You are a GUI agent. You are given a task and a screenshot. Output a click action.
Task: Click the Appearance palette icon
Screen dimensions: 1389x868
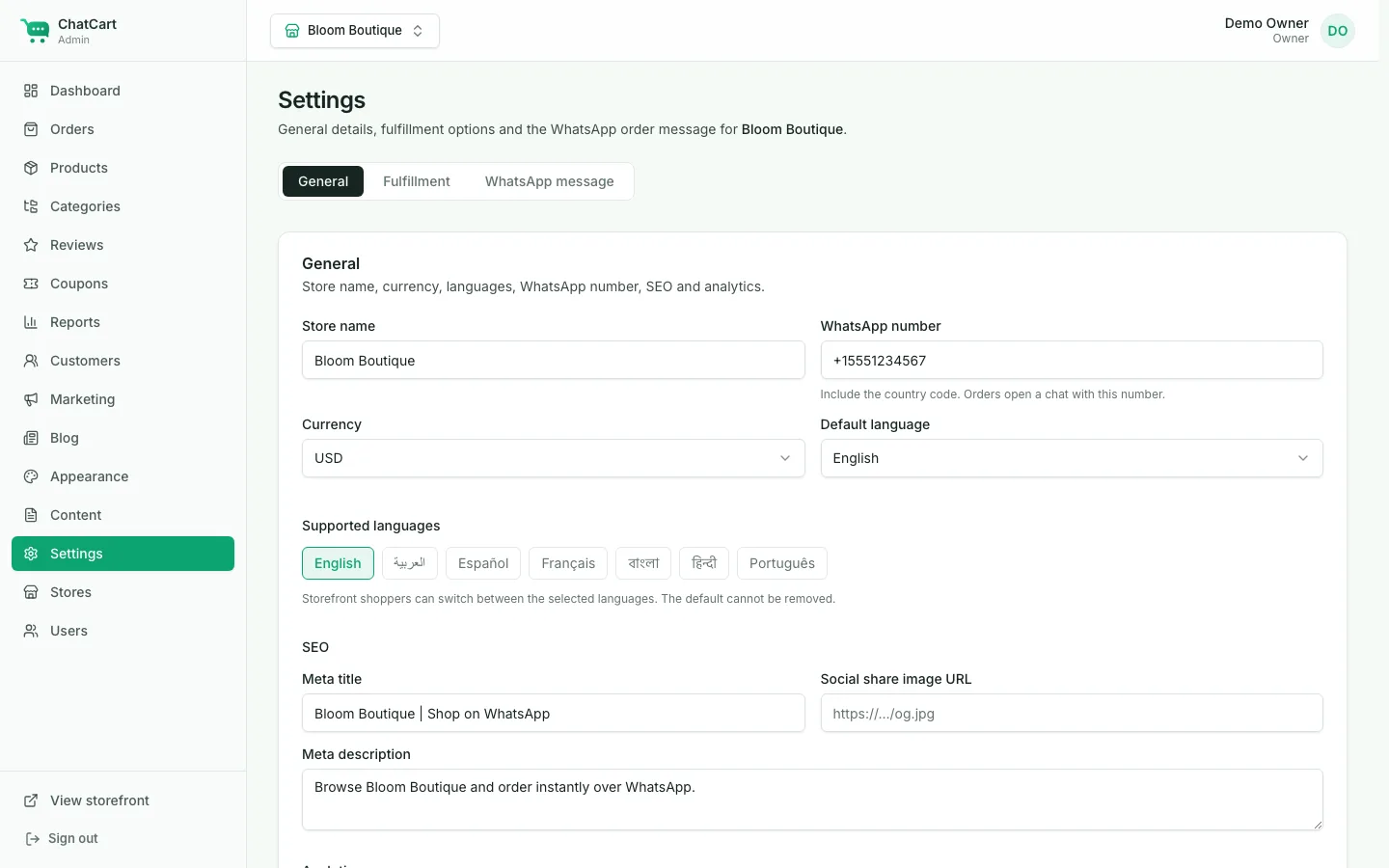point(31,476)
